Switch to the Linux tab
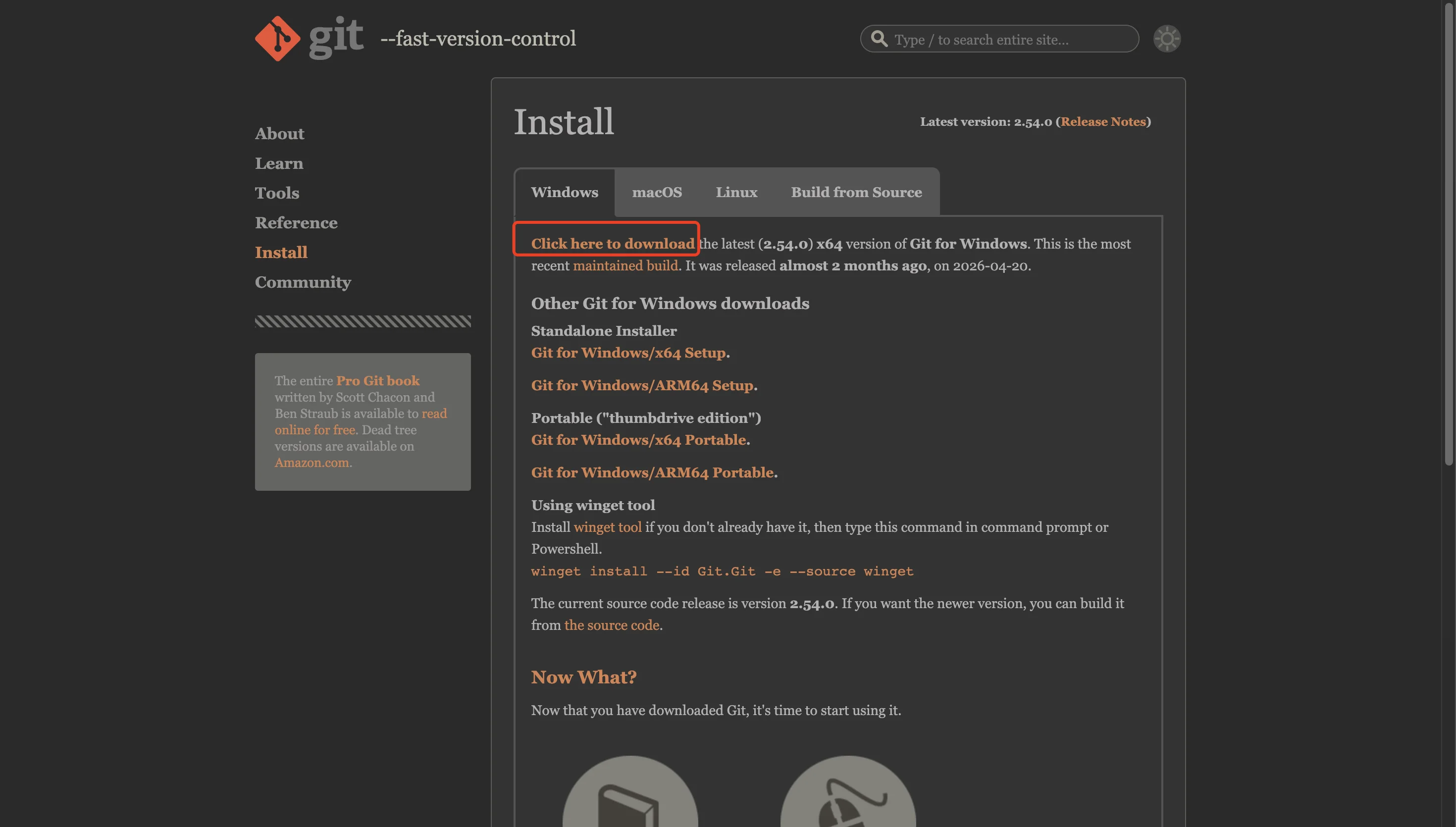 tap(736, 192)
